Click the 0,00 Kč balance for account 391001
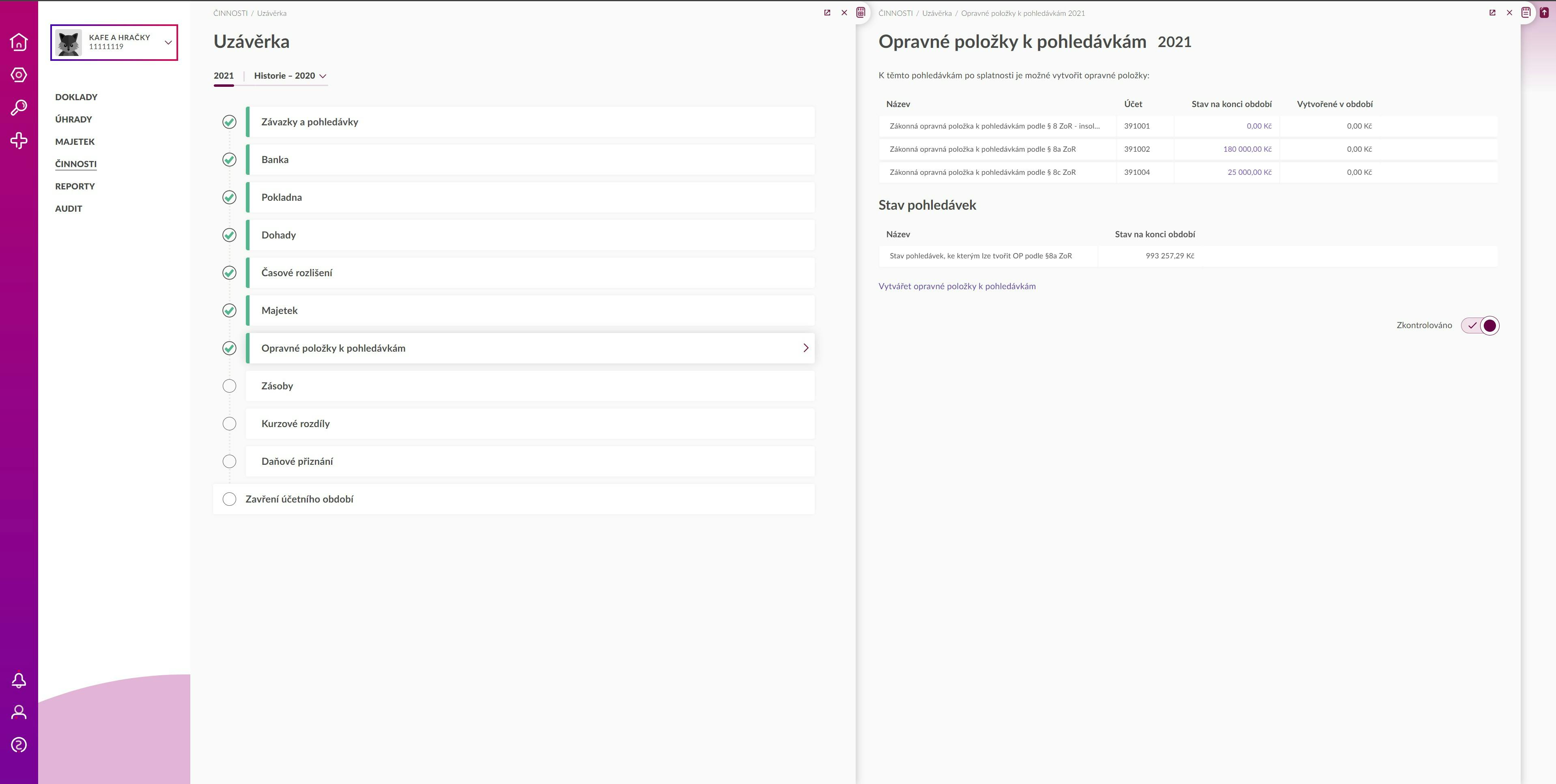Screen dimensions: 1556x784 [1259, 126]
